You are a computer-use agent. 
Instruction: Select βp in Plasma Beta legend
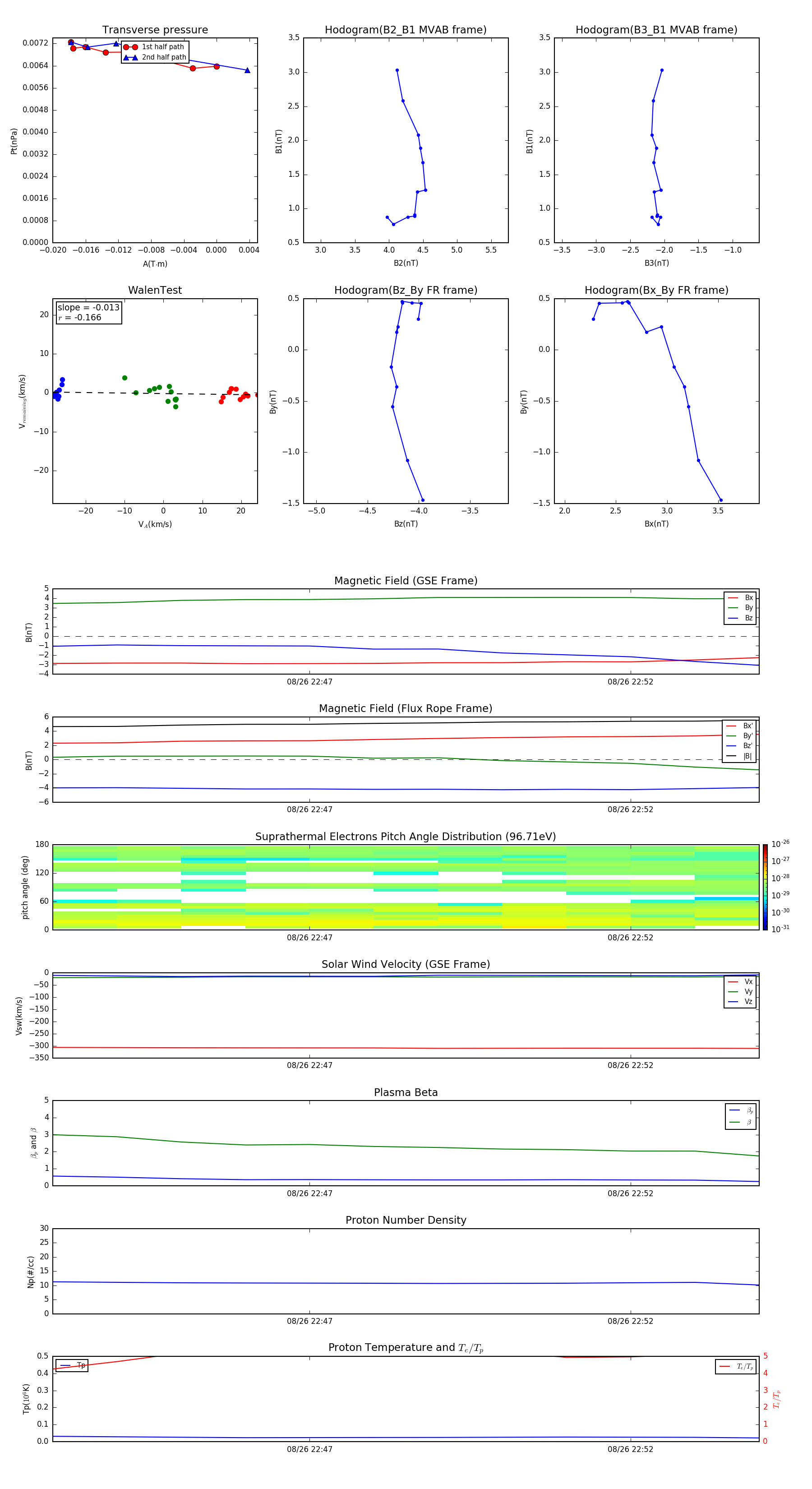[x=741, y=1110]
